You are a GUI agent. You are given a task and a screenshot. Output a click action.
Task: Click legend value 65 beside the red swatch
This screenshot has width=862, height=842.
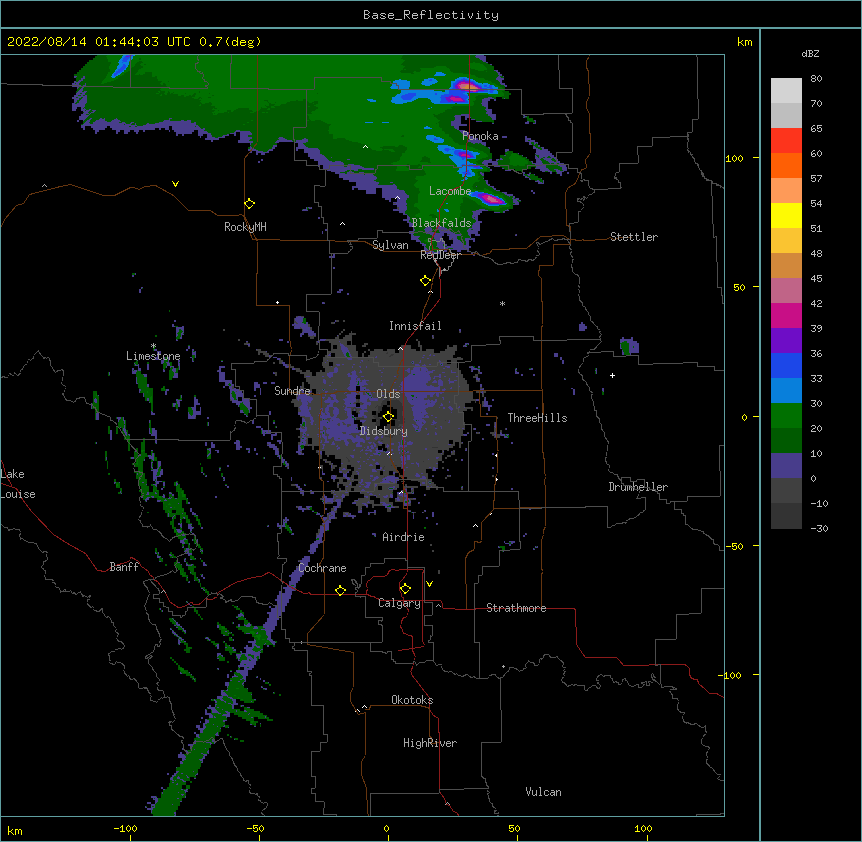[x=816, y=129]
